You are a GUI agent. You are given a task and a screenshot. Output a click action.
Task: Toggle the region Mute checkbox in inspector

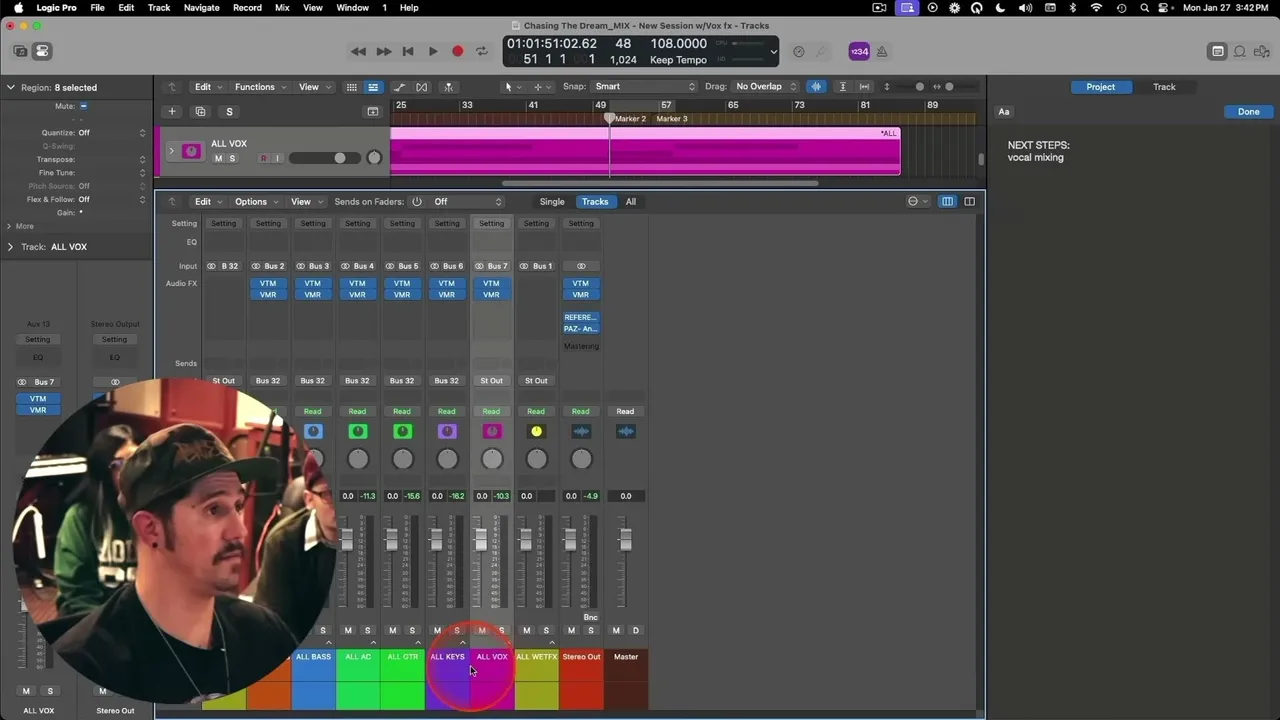(x=83, y=106)
